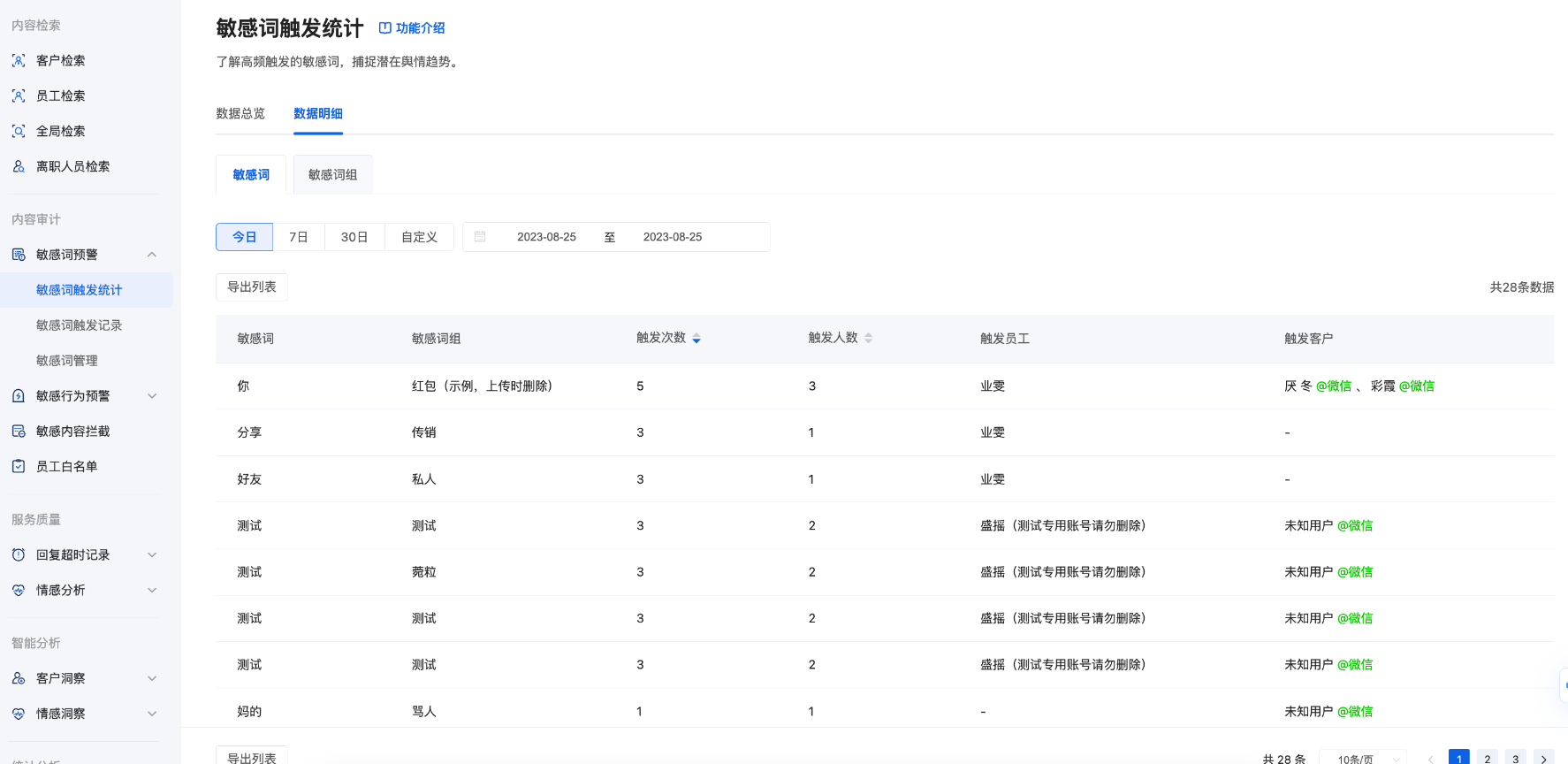Click the start date field of the range

pyautogui.click(x=546, y=237)
